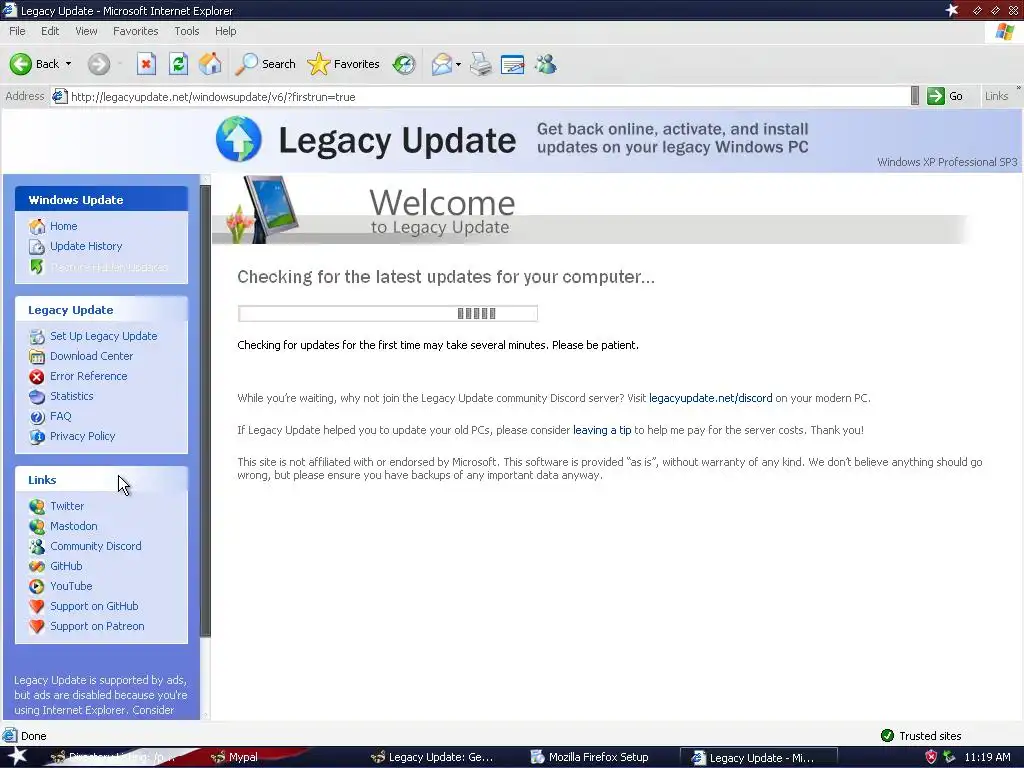
Task: Open the Update History link
Action: coord(86,246)
